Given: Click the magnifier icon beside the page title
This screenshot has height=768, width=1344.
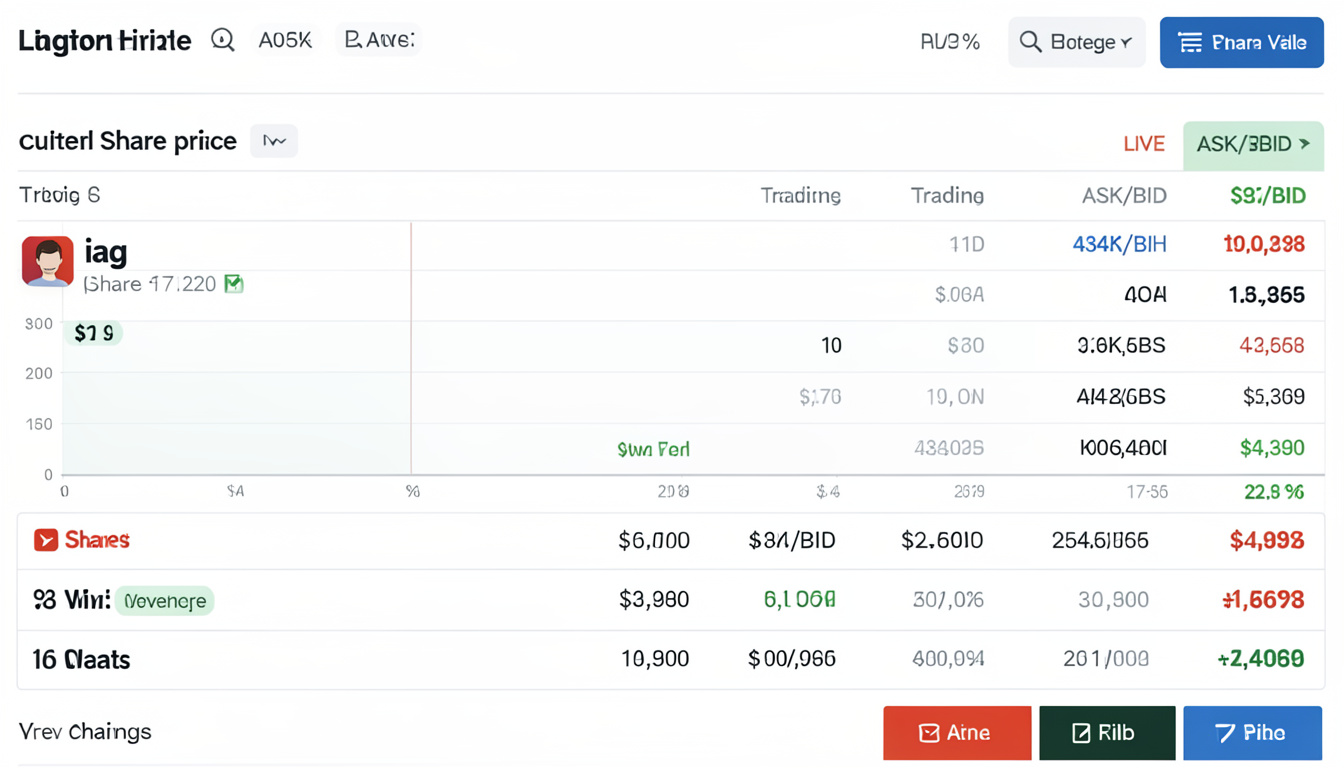Looking at the screenshot, I should [223, 40].
